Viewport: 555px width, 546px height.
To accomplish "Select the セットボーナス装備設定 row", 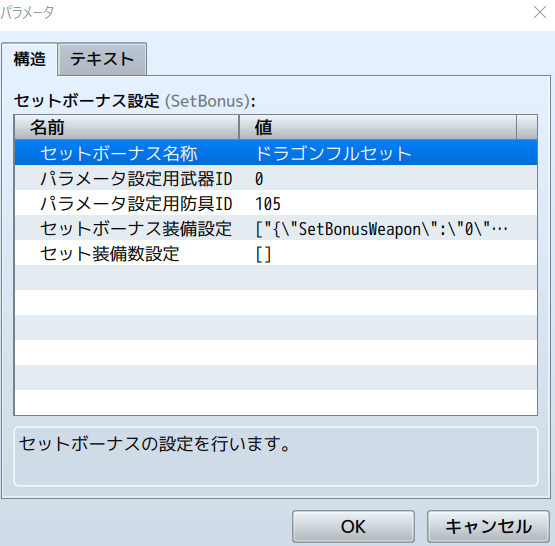I will pos(276,228).
